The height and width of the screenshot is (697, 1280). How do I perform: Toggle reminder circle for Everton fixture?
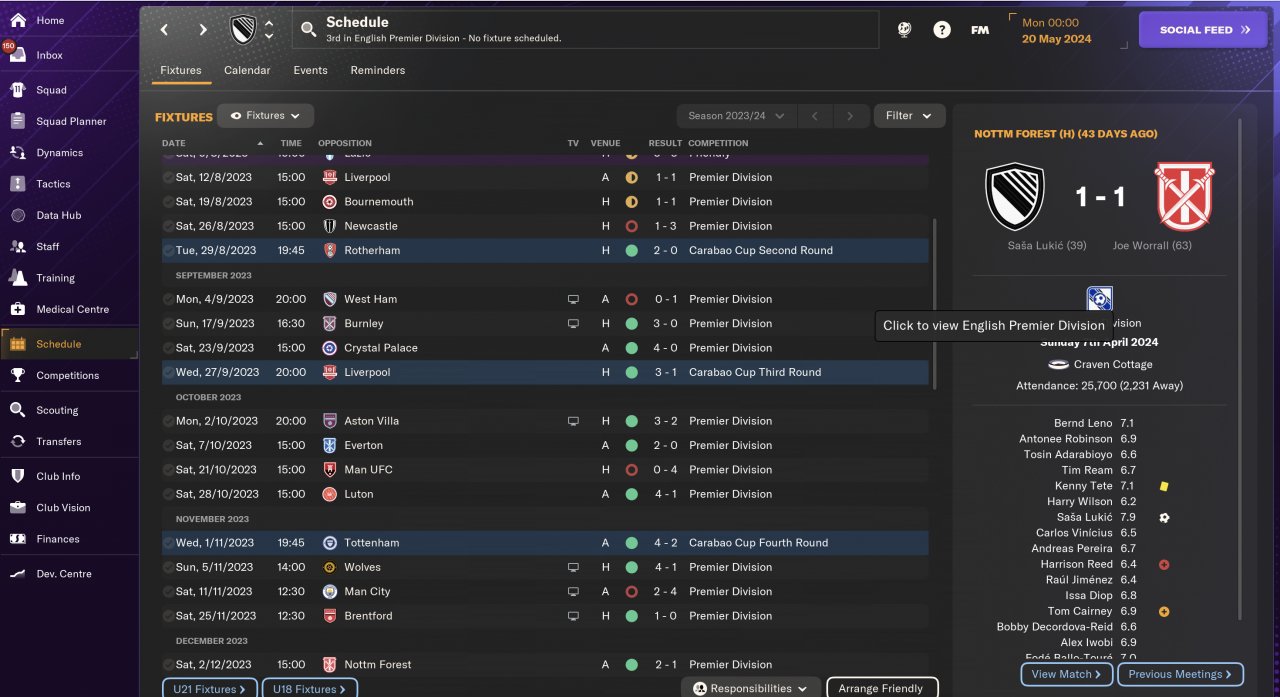168,445
